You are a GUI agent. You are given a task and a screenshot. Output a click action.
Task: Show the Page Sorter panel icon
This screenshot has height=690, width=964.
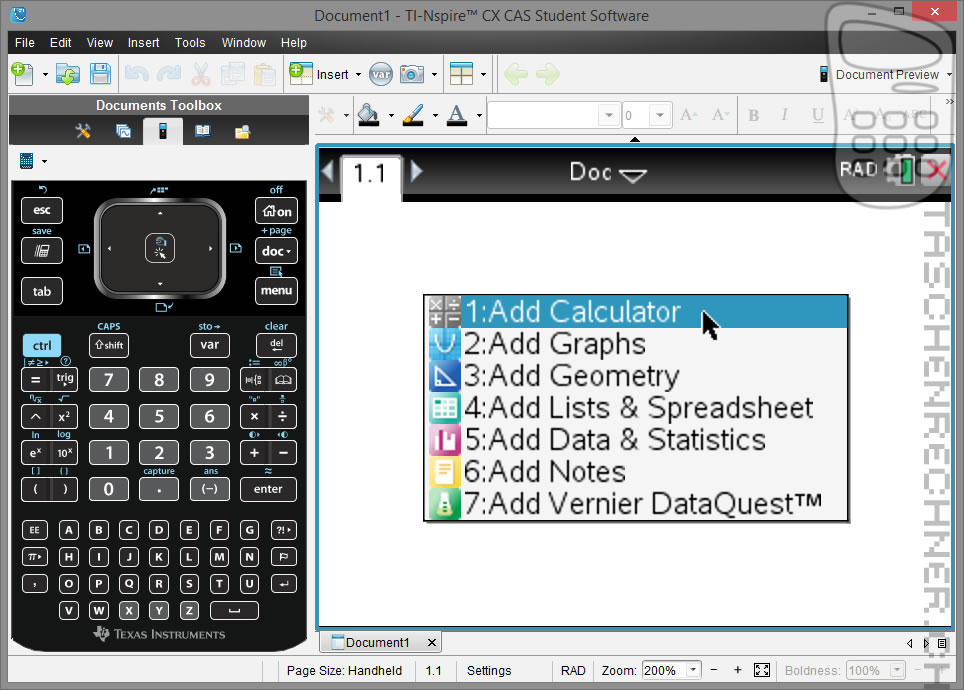pyautogui.click(x=123, y=131)
